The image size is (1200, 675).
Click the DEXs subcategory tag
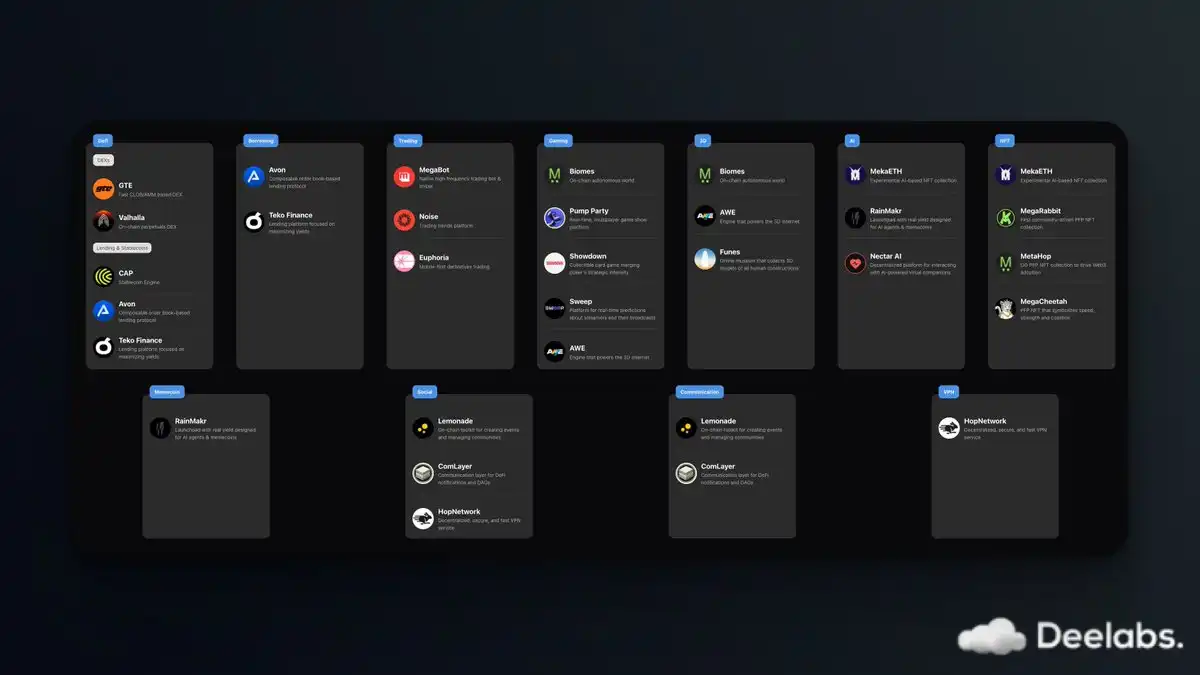tap(104, 160)
